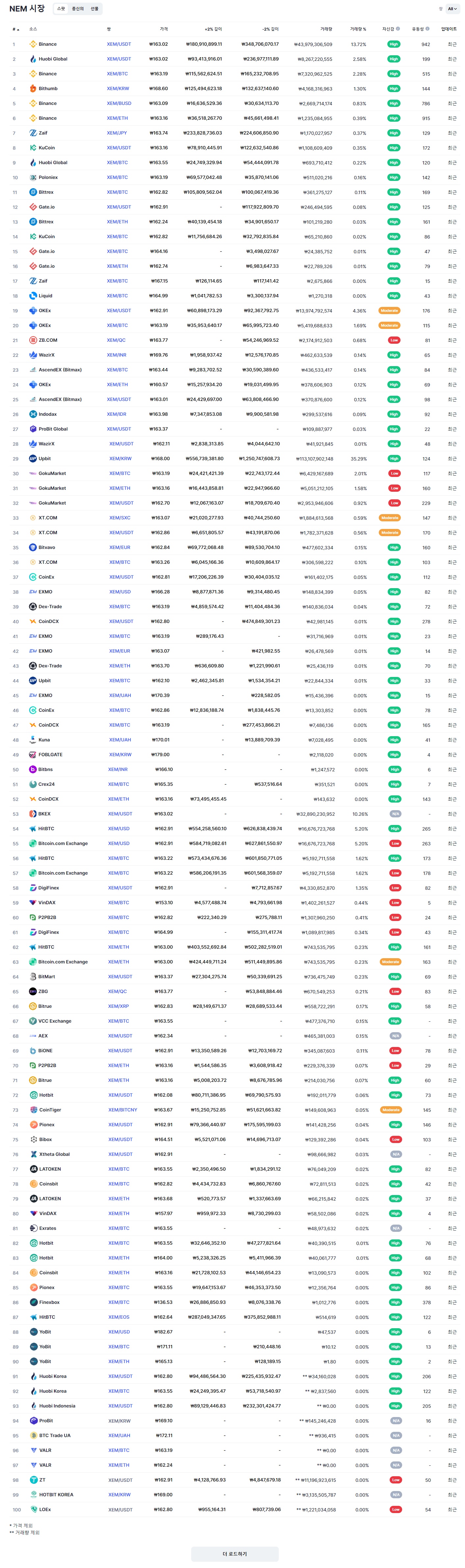Click FOBLGATE exchange logo
This screenshot has height=1568, width=465.
coord(33,755)
